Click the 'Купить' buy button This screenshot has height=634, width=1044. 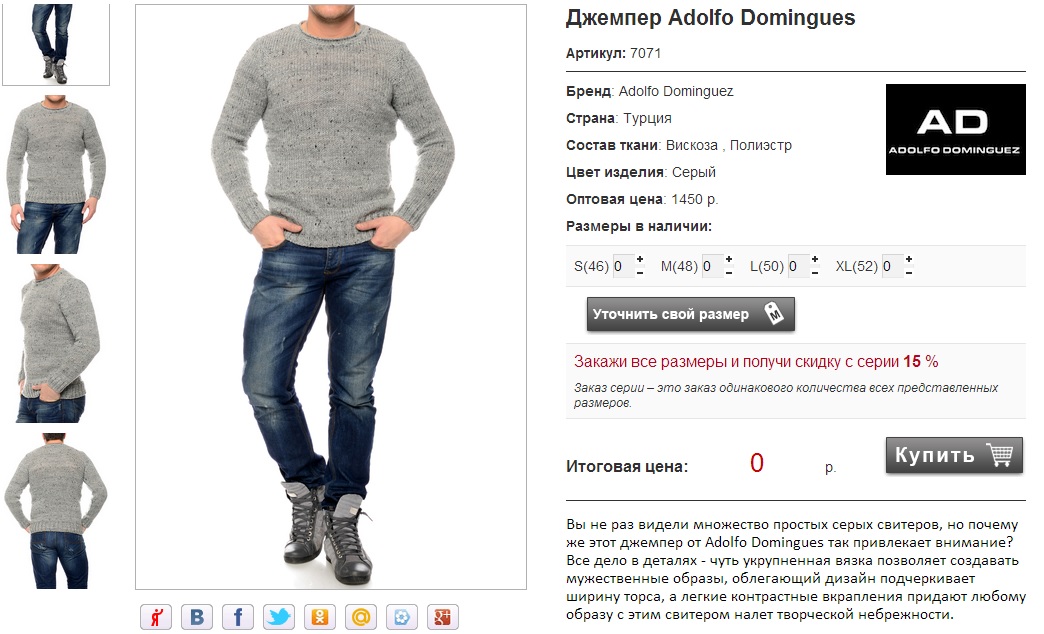point(954,456)
